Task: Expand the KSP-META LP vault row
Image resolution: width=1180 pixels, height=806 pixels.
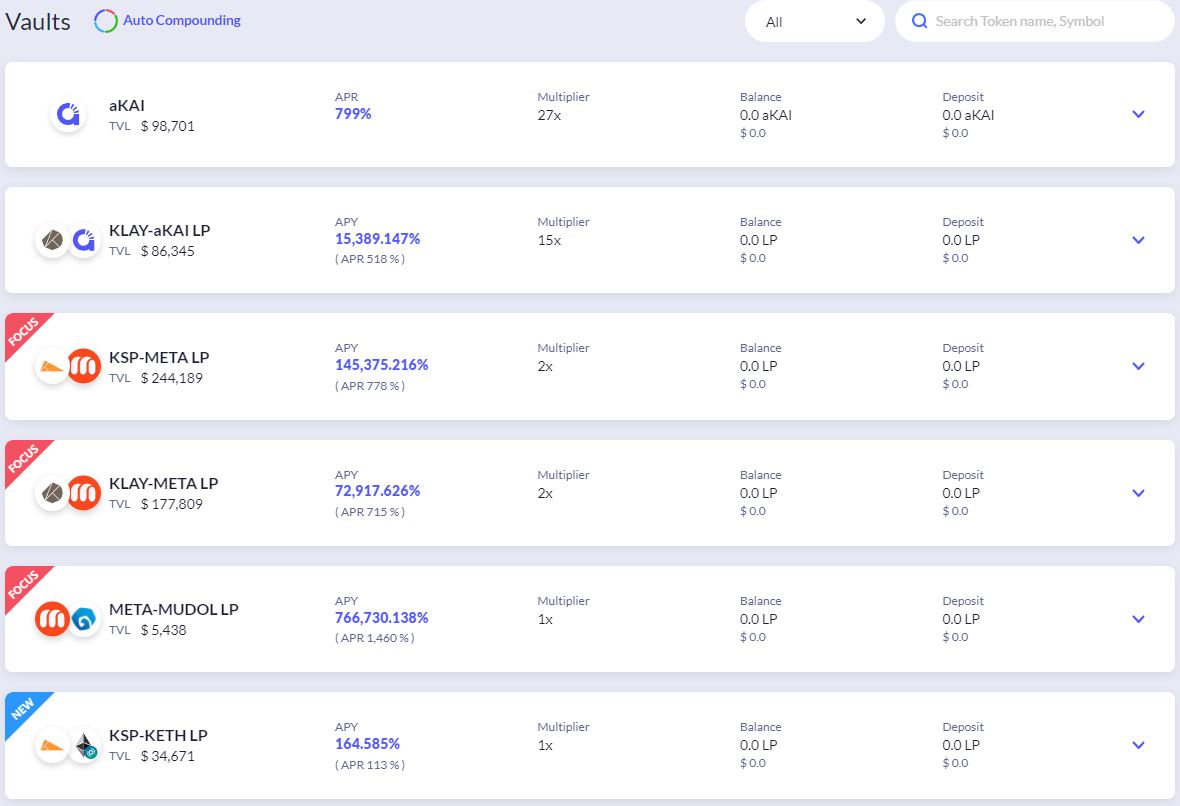Action: (x=1138, y=366)
